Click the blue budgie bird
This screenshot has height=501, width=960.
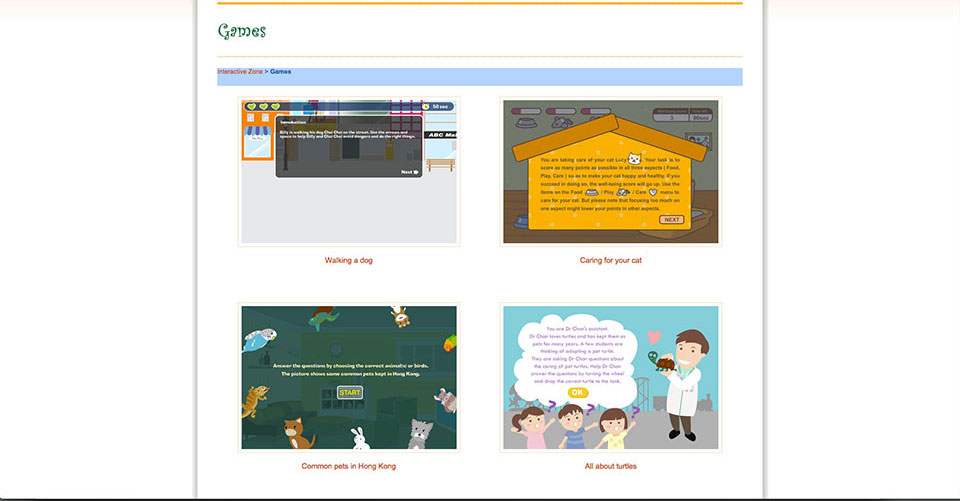click(258, 339)
